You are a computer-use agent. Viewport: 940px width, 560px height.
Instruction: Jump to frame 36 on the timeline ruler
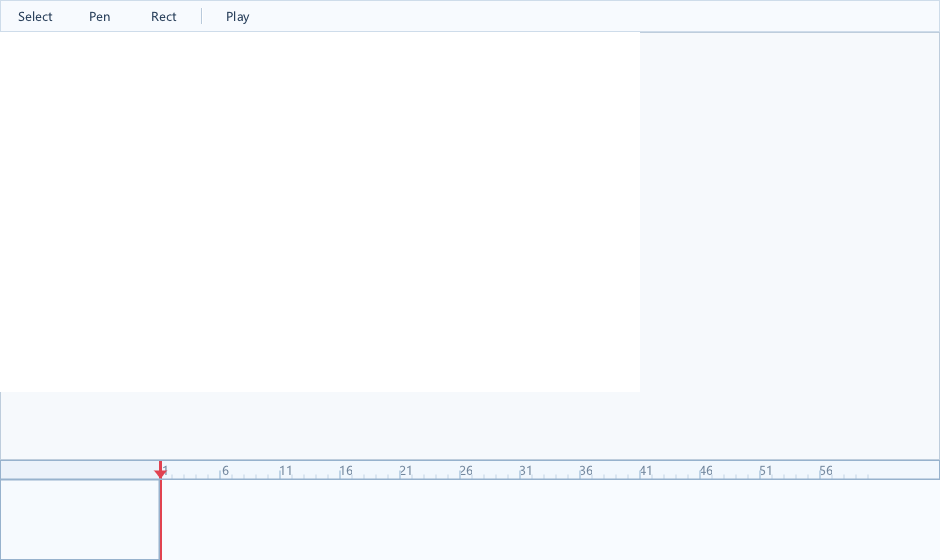tap(586, 471)
